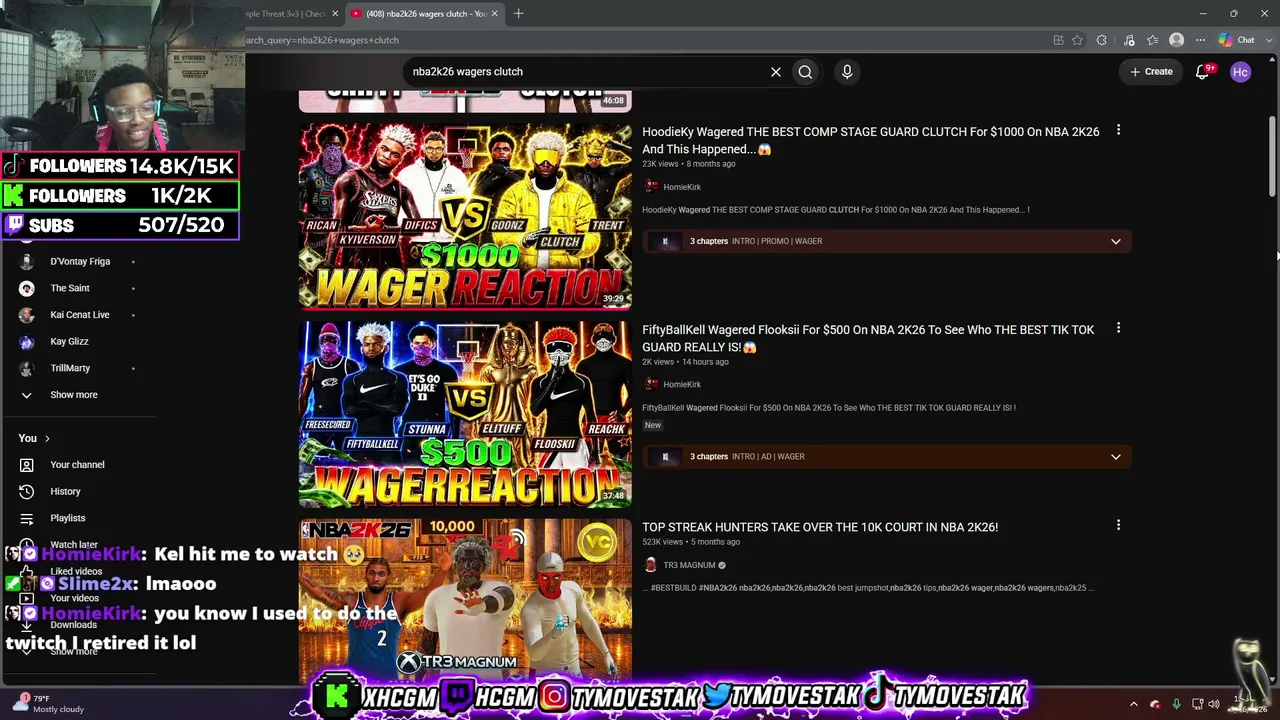
Task: Open browser settings and more menu
Action: coord(1200,40)
